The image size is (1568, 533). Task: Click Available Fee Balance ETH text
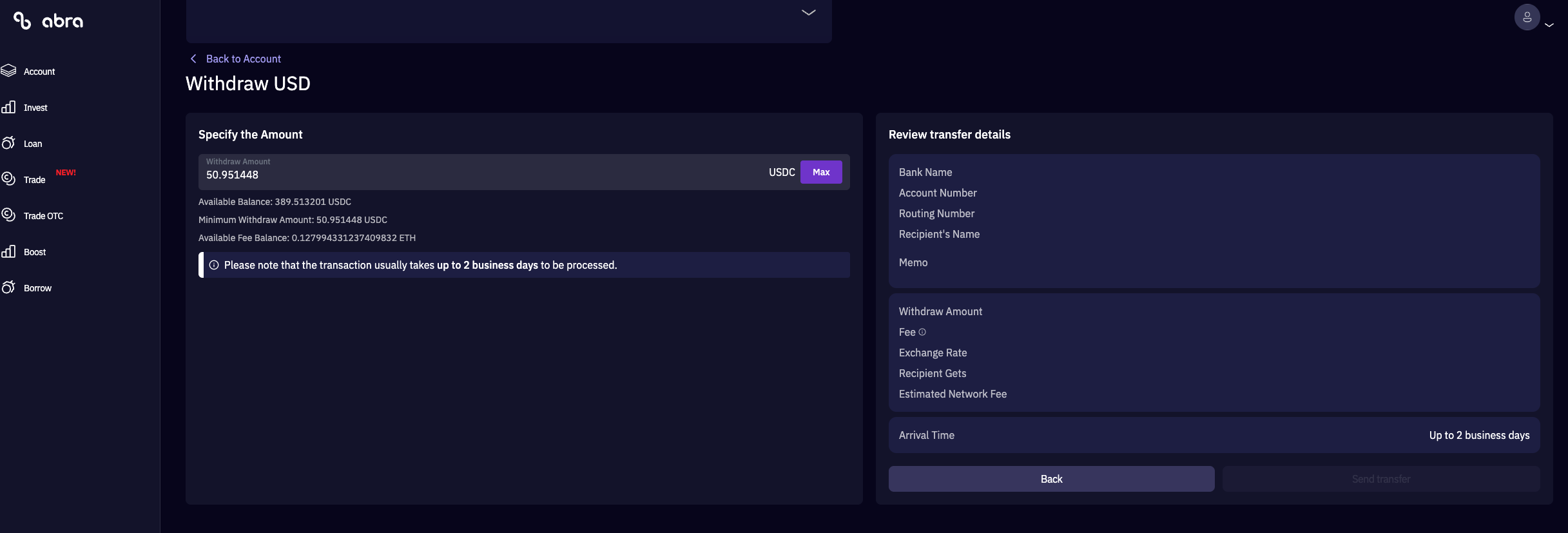307,238
